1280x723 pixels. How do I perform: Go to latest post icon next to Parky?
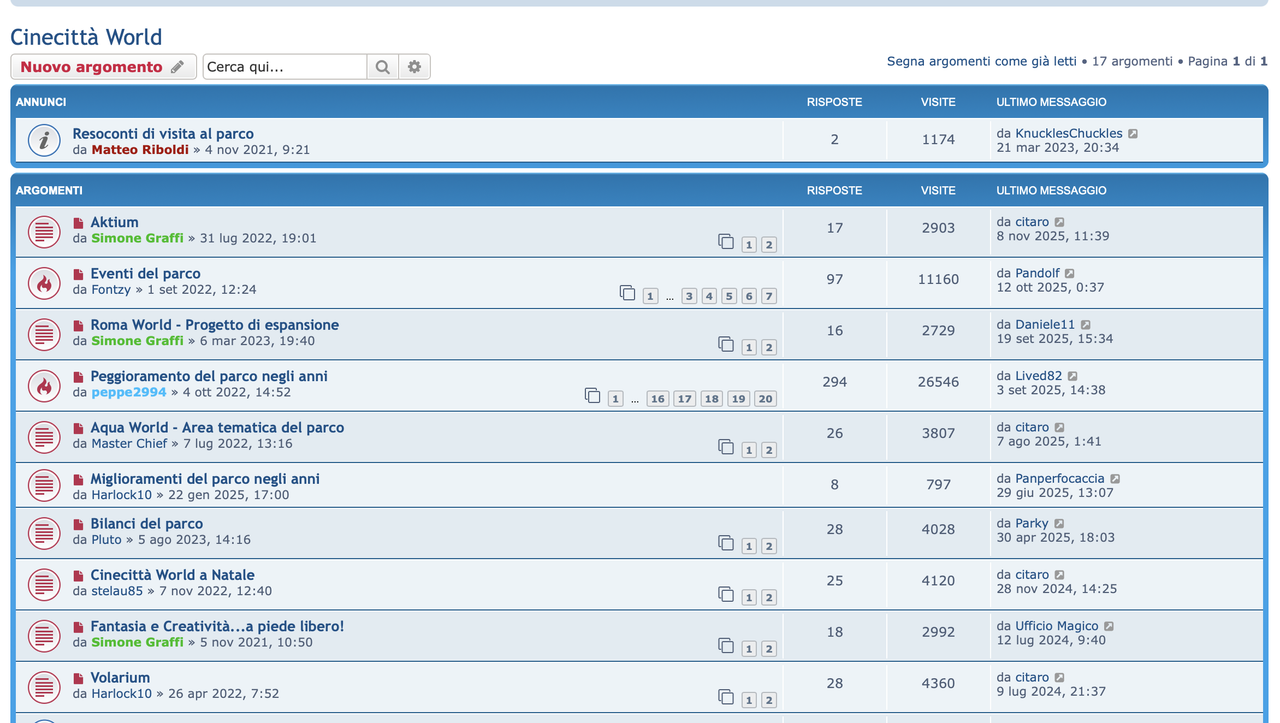[x=1059, y=524]
